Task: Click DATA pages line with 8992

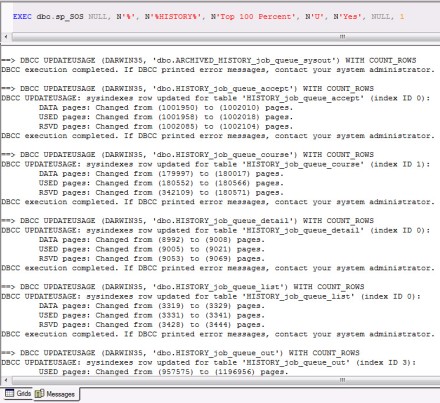Action: pos(152,239)
